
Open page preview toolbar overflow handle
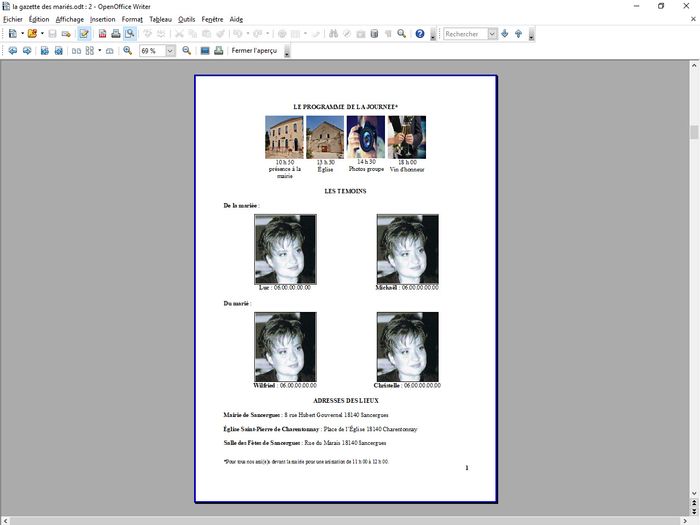(287, 51)
